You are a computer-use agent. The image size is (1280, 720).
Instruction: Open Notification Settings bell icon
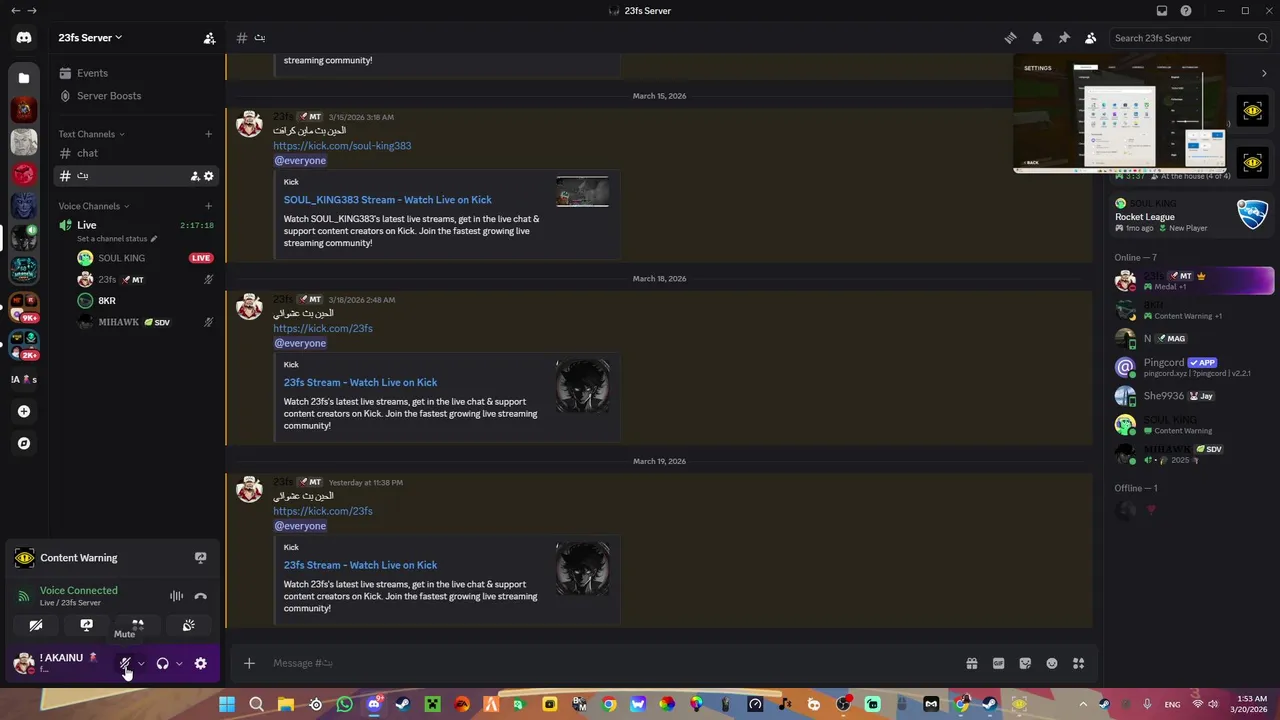pyautogui.click(x=1037, y=38)
